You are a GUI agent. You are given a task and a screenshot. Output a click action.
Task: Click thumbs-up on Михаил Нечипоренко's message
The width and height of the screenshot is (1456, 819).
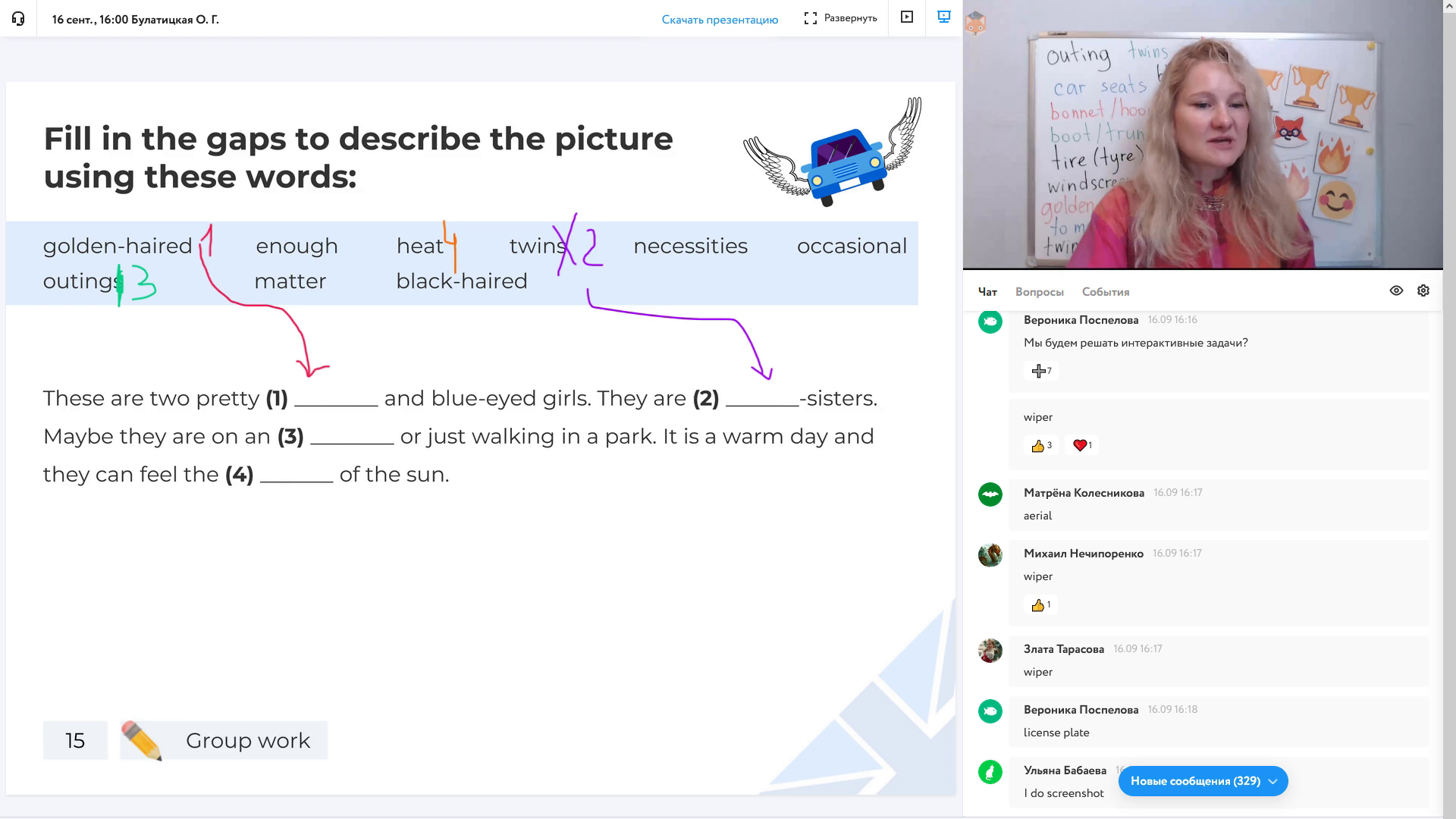click(1040, 605)
